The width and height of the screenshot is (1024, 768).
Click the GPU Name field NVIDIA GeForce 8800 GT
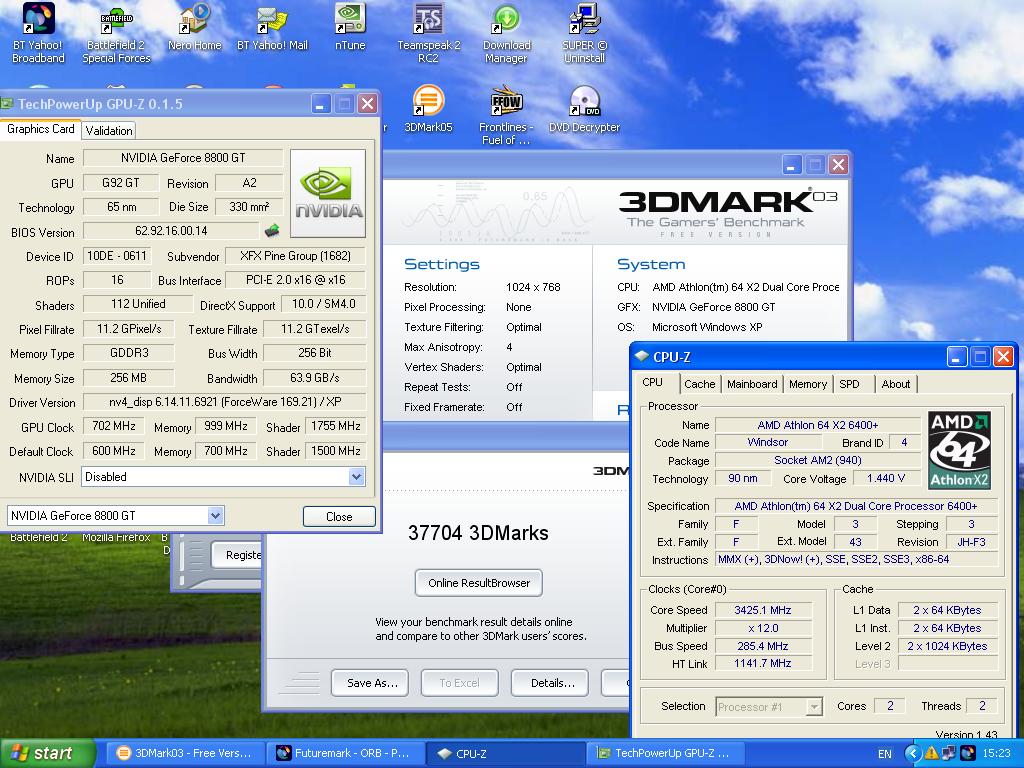[183, 158]
